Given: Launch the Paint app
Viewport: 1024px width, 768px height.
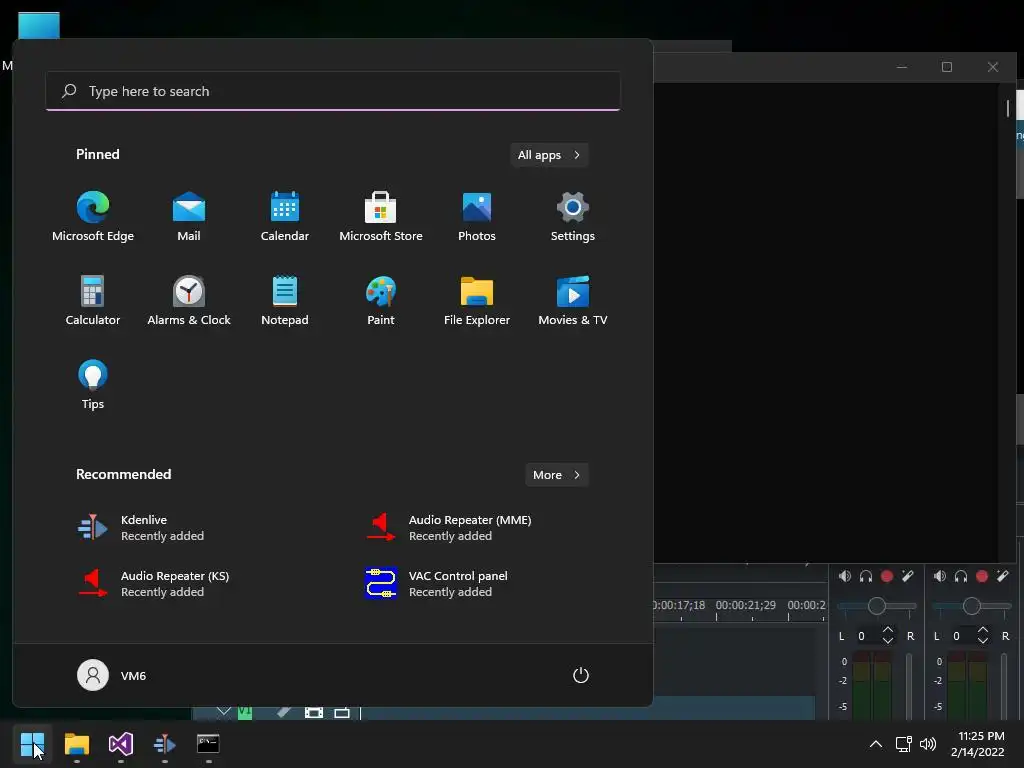Looking at the screenshot, I should [381, 300].
